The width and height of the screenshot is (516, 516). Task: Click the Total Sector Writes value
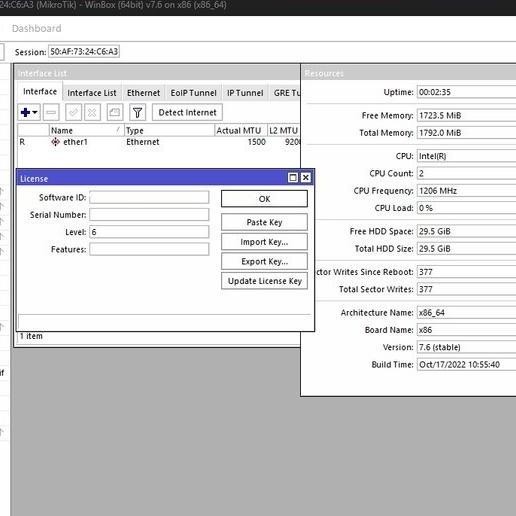466,289
